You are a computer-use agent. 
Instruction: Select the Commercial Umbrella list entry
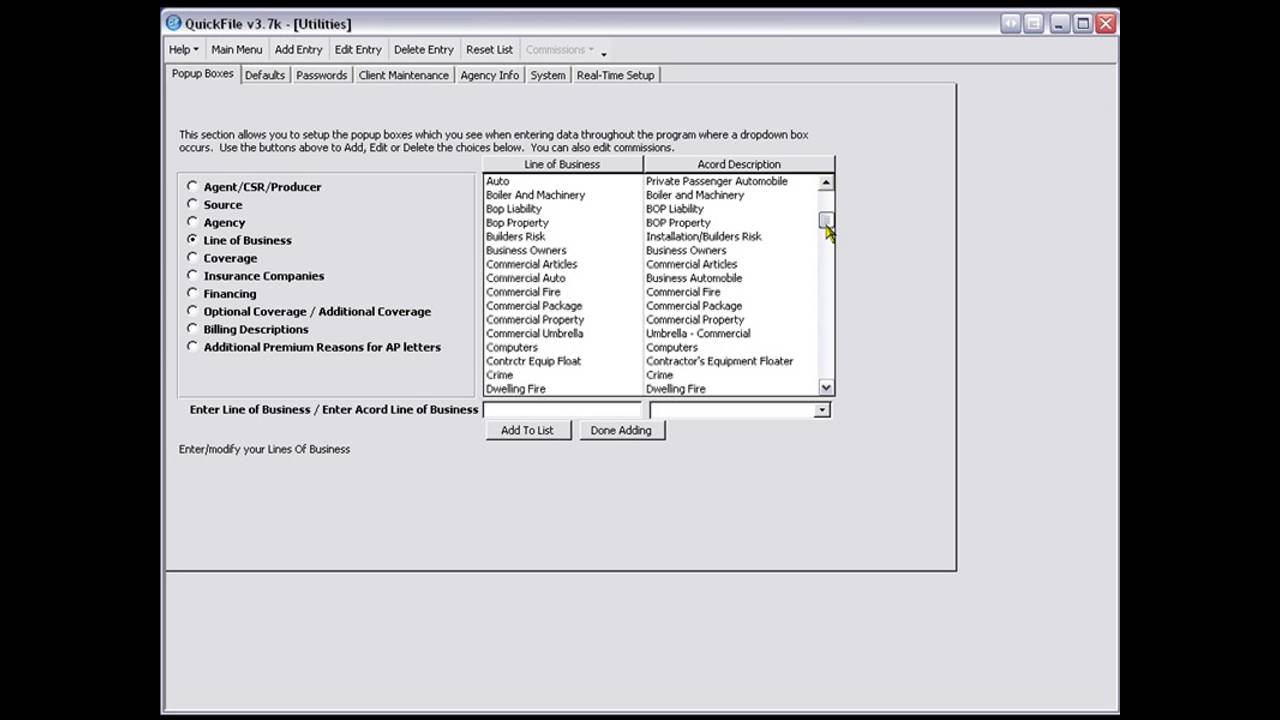click(x=535, y=333)
